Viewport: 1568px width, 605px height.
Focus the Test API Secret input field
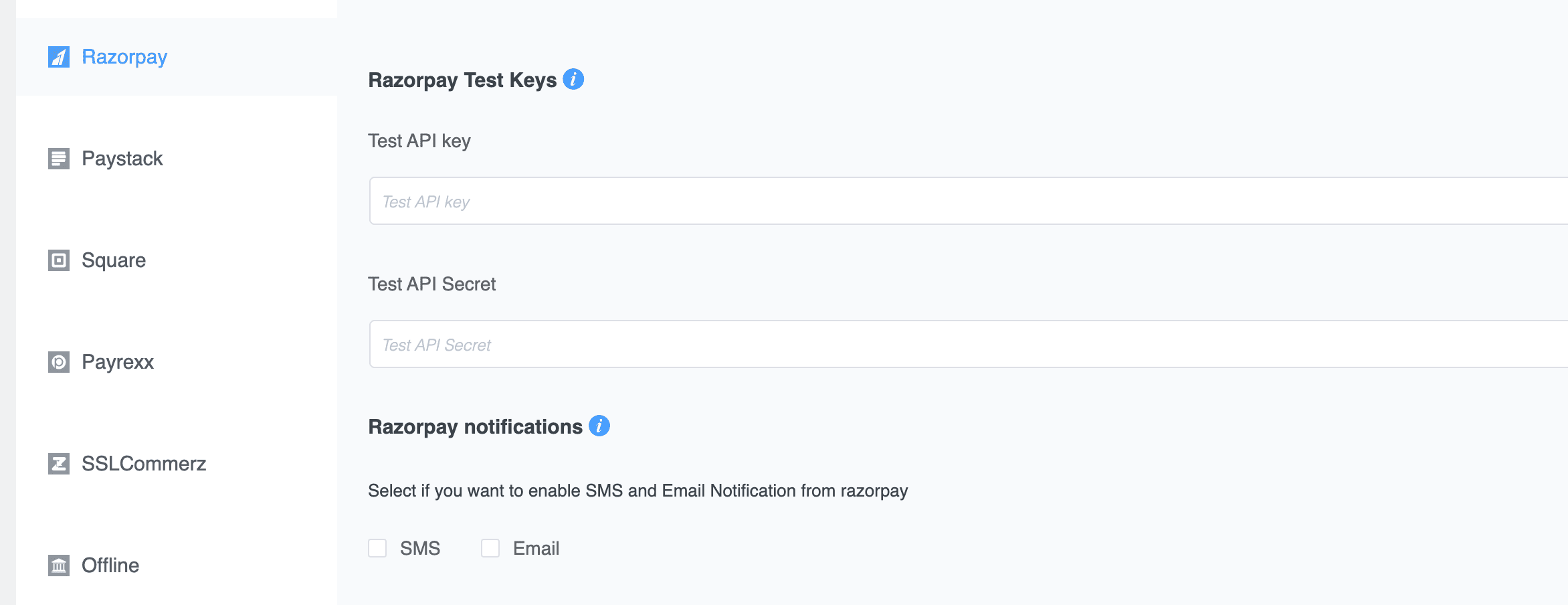pos(969,344)
